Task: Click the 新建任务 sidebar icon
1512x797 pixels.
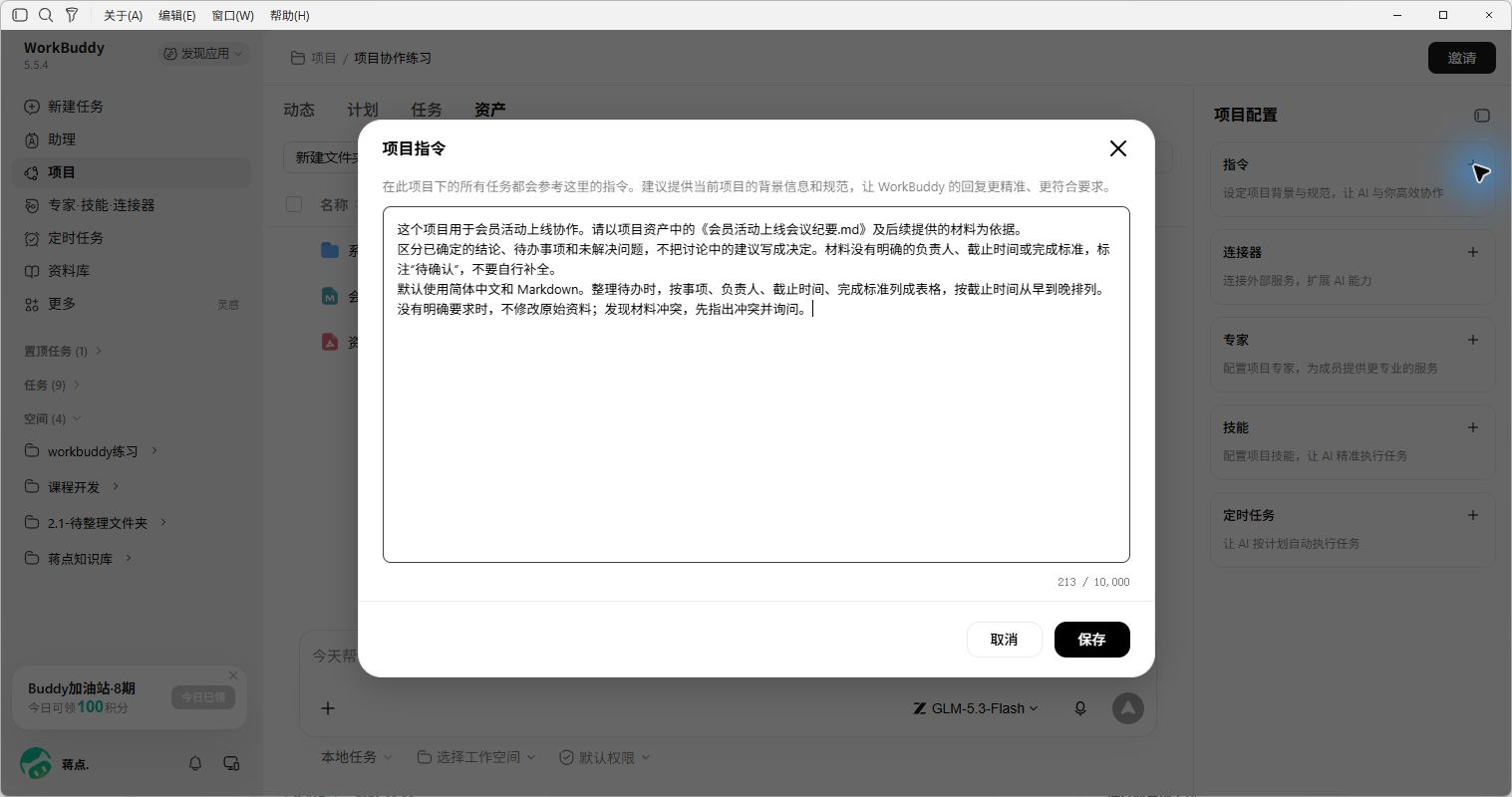Action: (32, 107)
